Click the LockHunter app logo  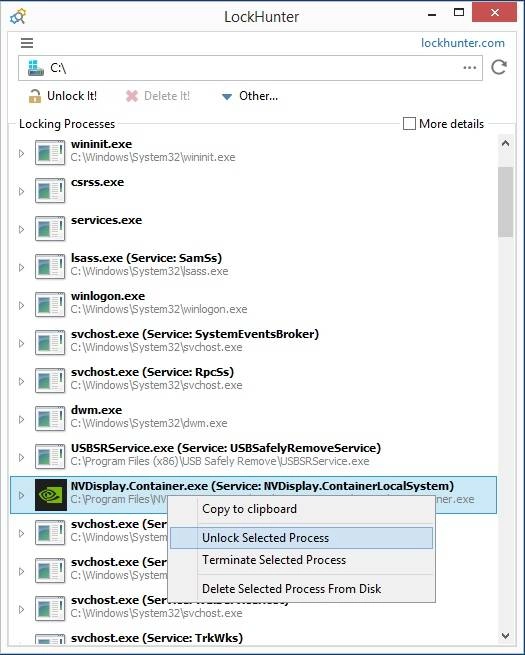click(x=18, y=17)
